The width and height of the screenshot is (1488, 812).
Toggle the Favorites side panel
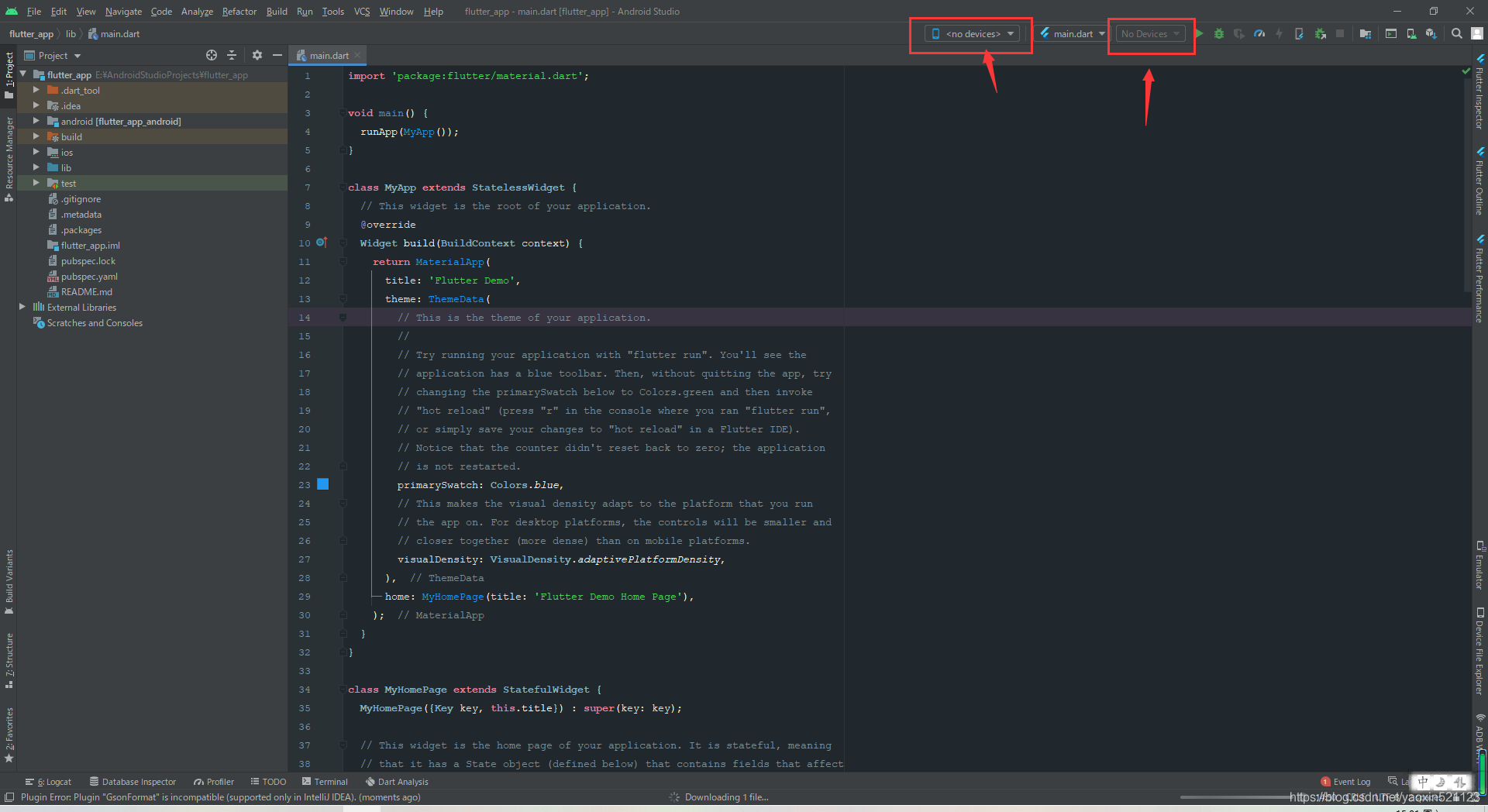[9, 735]
